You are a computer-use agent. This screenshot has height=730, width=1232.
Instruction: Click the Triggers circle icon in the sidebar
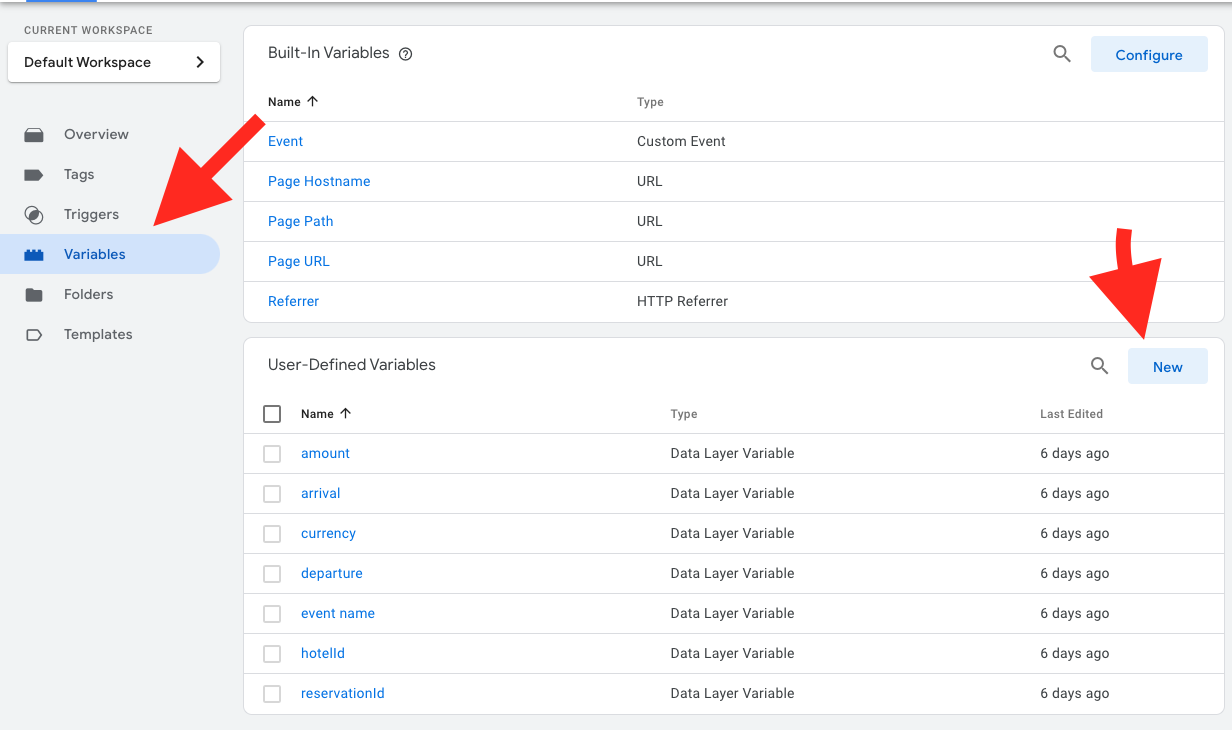point(34,215)
